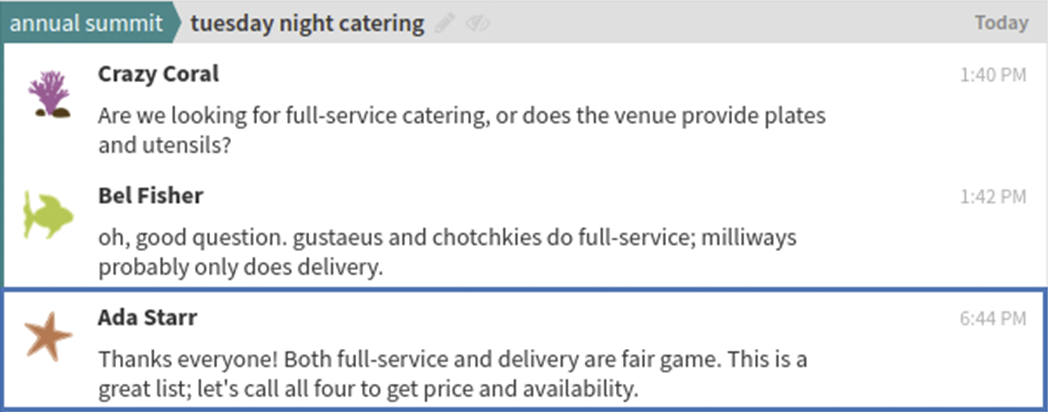Click the 1:42 PM message timestamp
Viewport: 1048px width, 412px height.
coord(992,197)
